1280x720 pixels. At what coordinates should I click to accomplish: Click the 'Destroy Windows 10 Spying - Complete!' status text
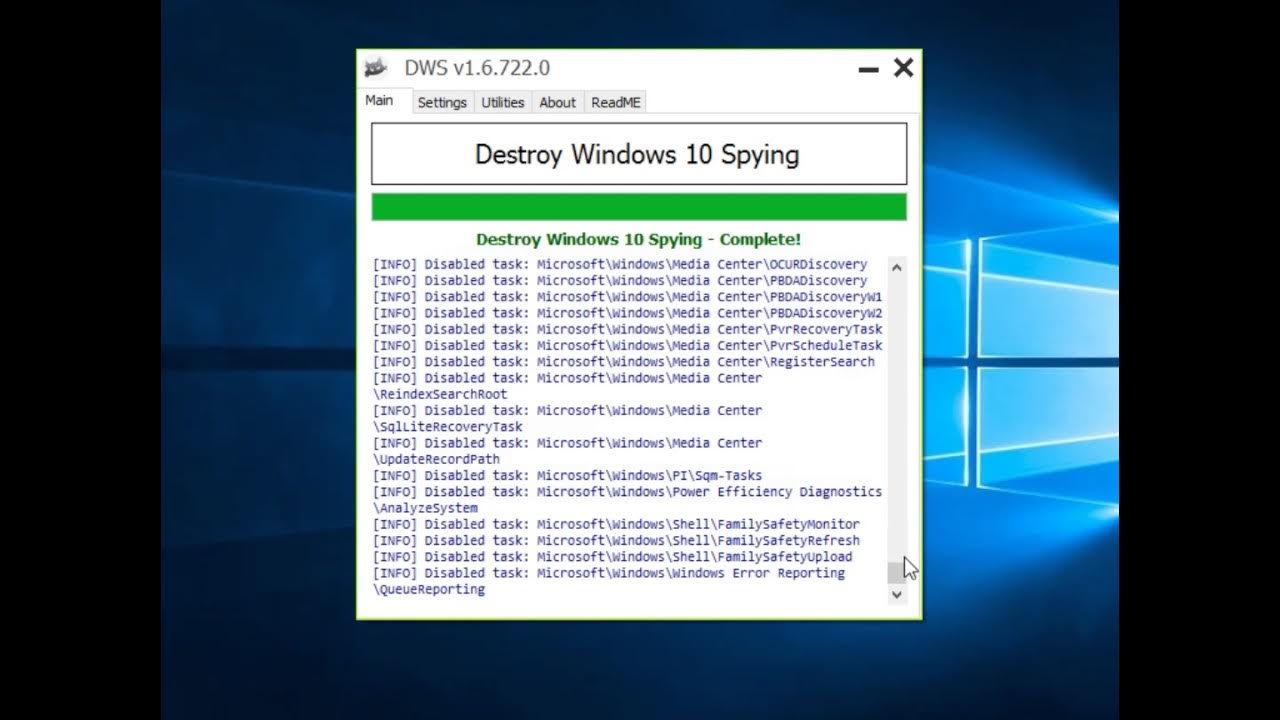(639, 240)
